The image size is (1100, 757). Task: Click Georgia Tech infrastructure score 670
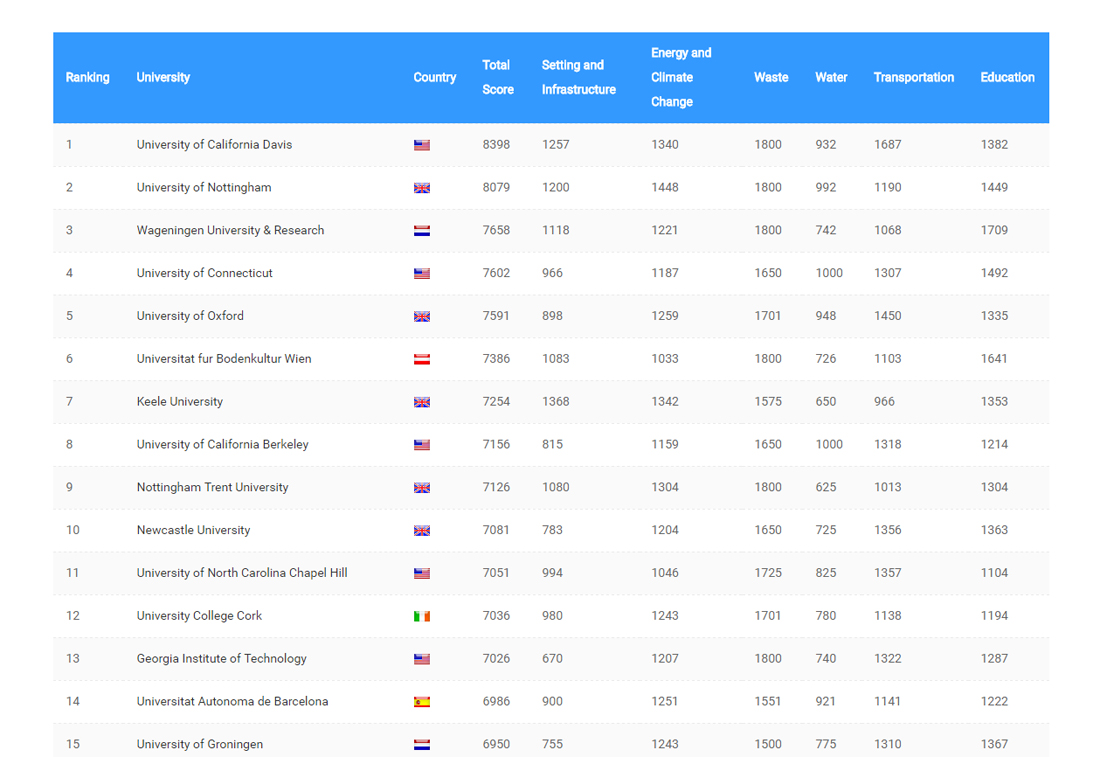pyautogui.click(x=552, y=658)
